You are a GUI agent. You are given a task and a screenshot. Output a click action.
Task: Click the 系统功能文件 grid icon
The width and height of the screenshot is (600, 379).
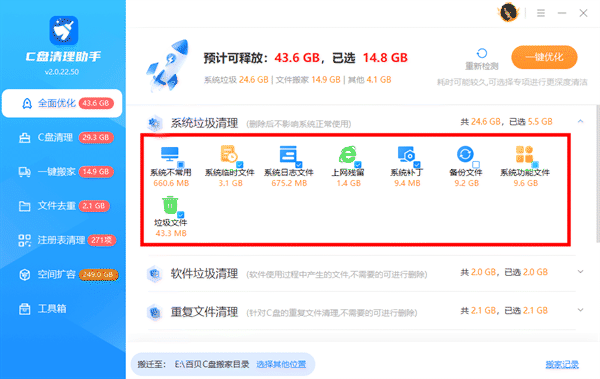524,154
